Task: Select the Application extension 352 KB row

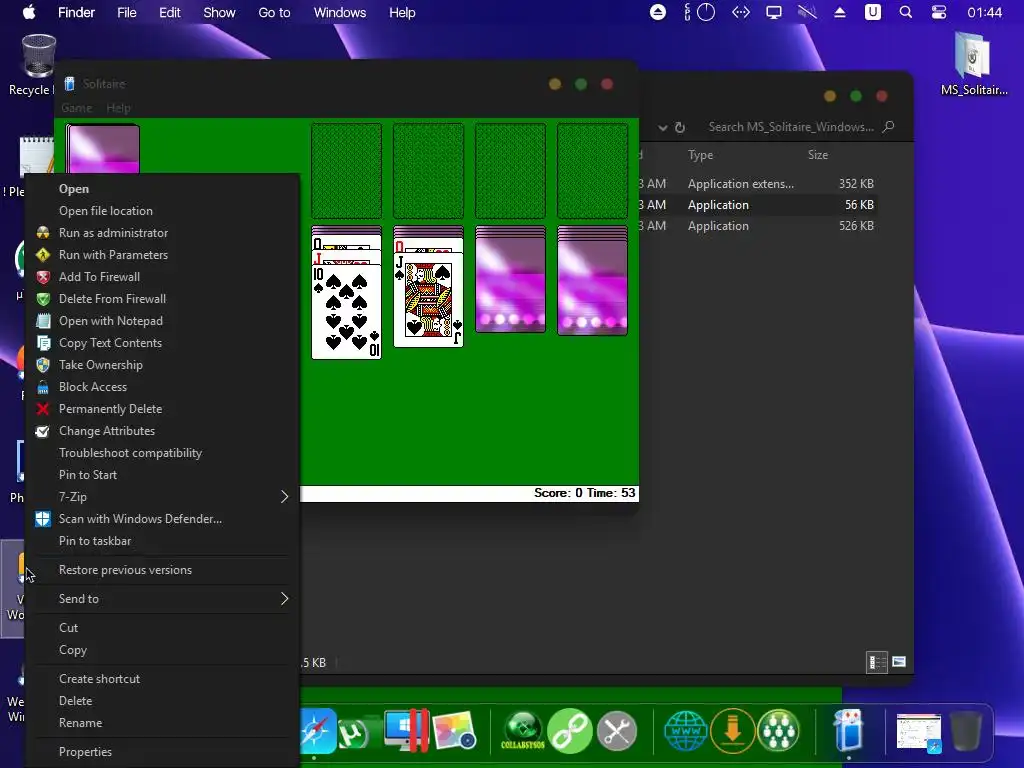Action: pyautogui.click(x=758, y=184)
